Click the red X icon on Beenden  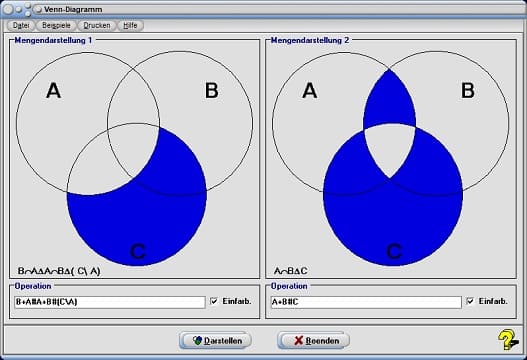298,341
